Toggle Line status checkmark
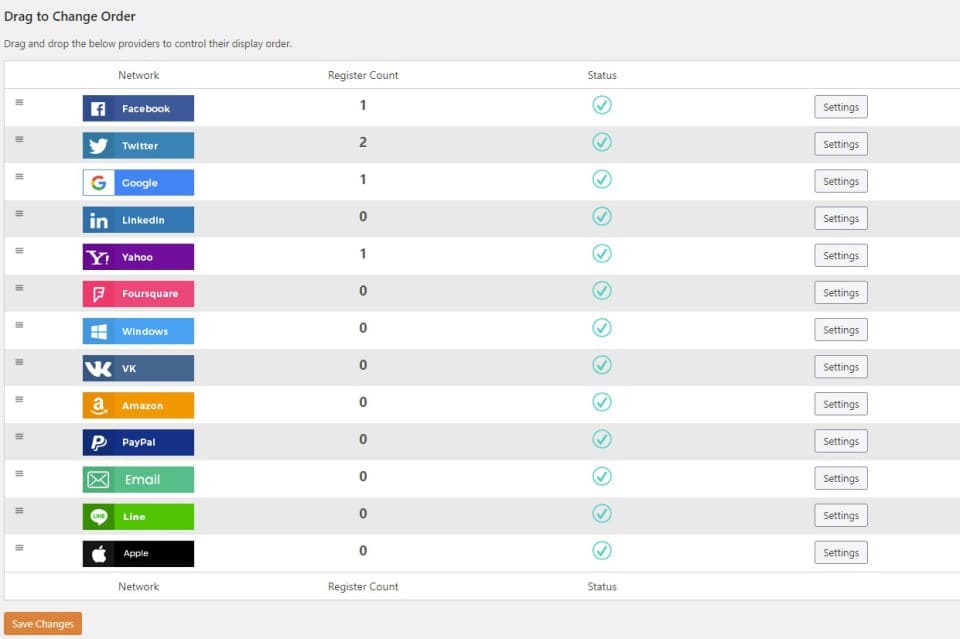 (x=602, y=514)
